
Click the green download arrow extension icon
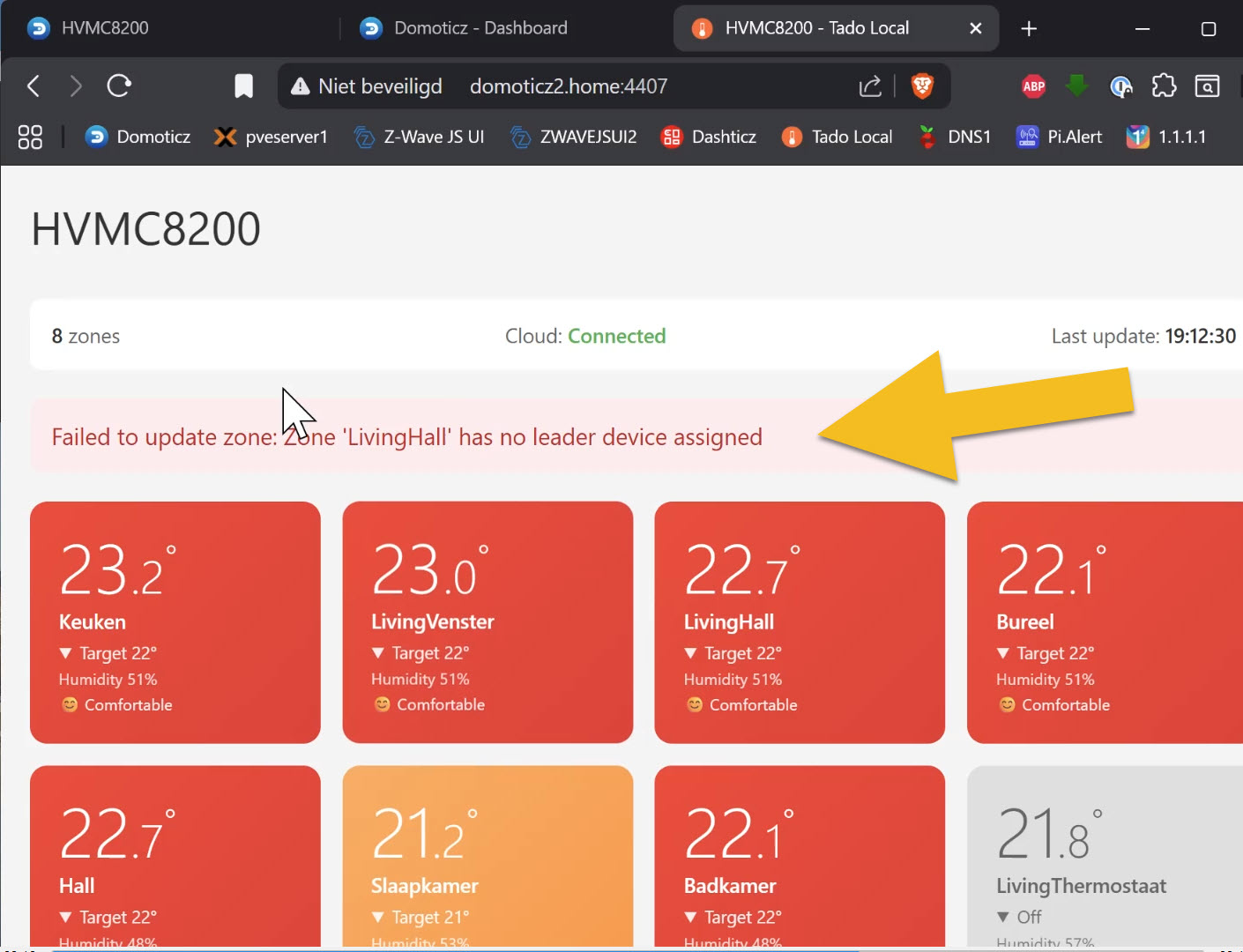pos(1076,86)
